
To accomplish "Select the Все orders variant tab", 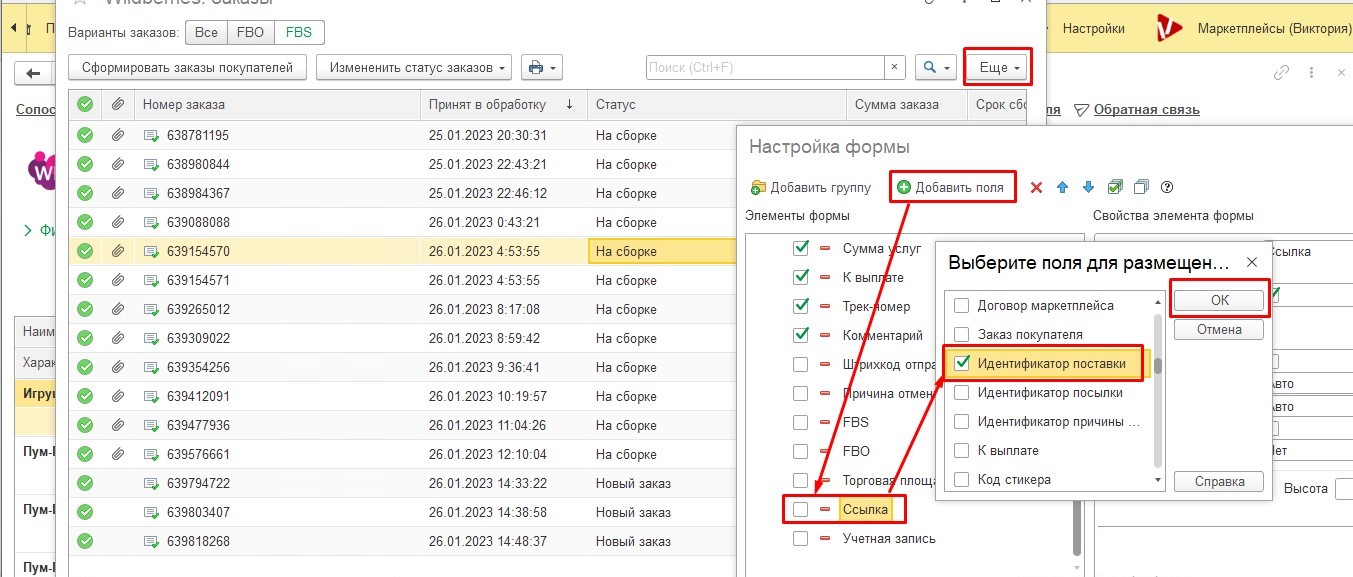I will 206,32.
